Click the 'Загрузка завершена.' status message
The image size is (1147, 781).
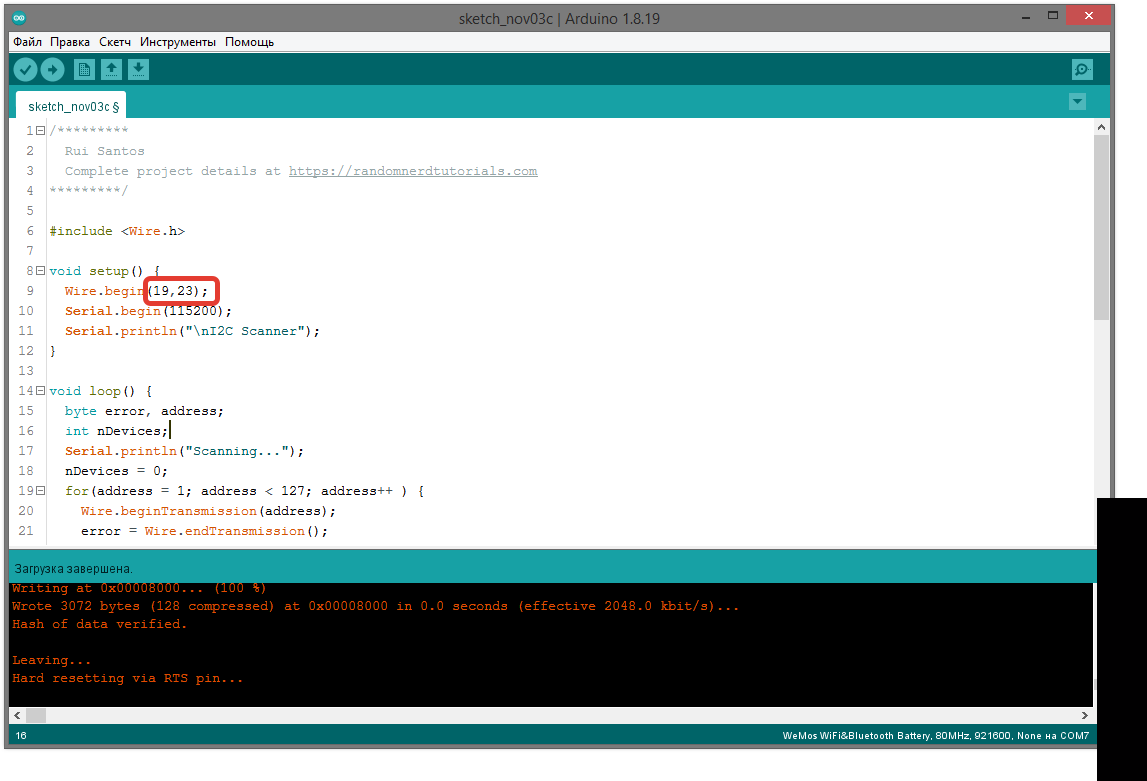(x=74, y=568)
